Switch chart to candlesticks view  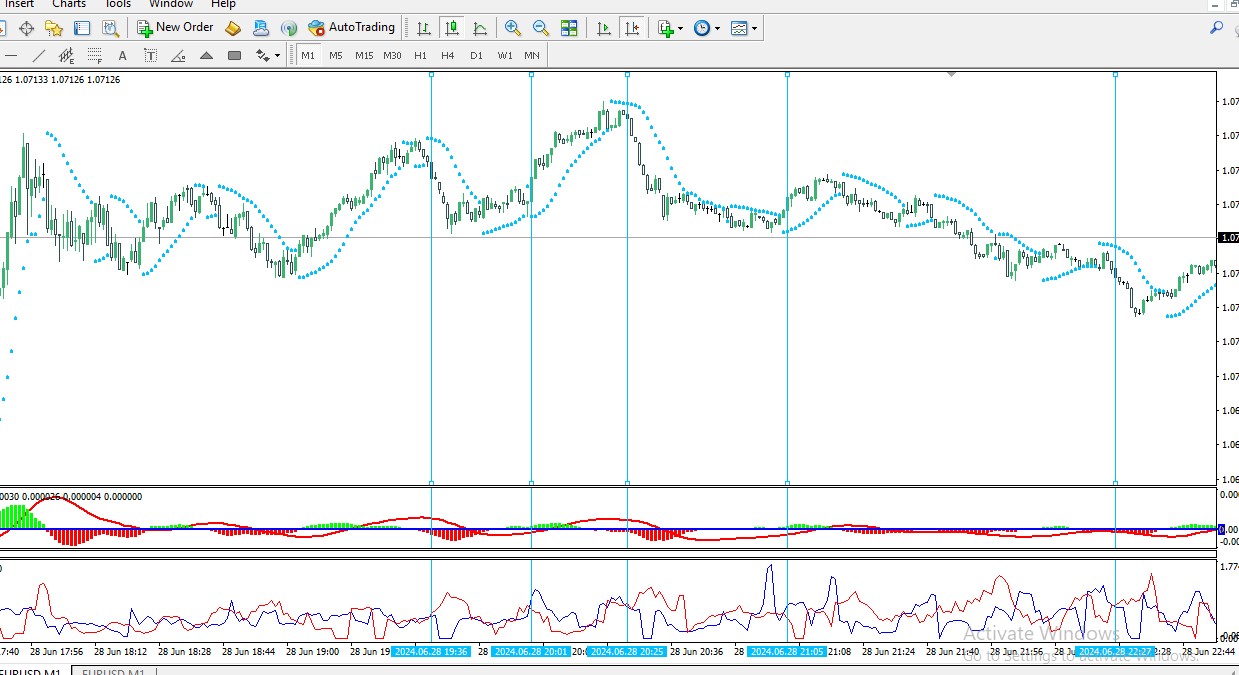(x=452, y=28)
